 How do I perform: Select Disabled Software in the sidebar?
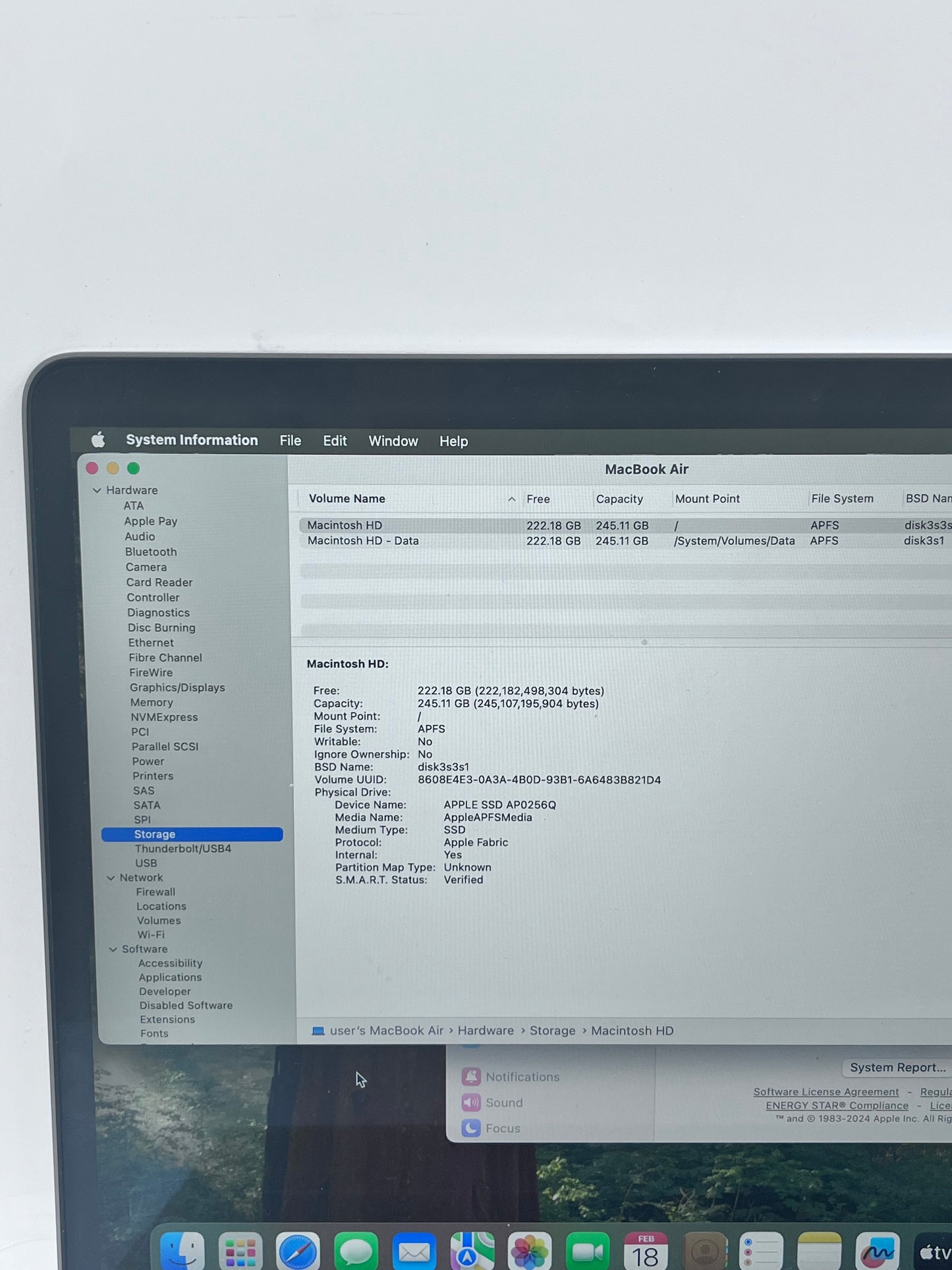186,1006
